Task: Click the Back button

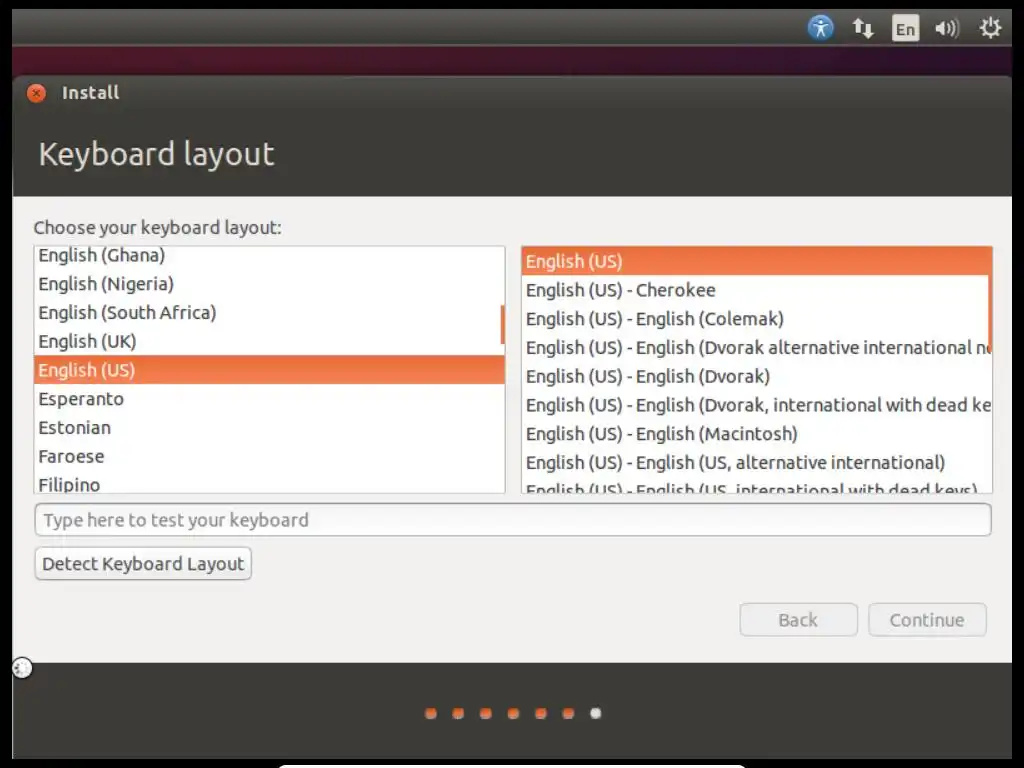Action: pyautogui.click(x=798, y=620)
